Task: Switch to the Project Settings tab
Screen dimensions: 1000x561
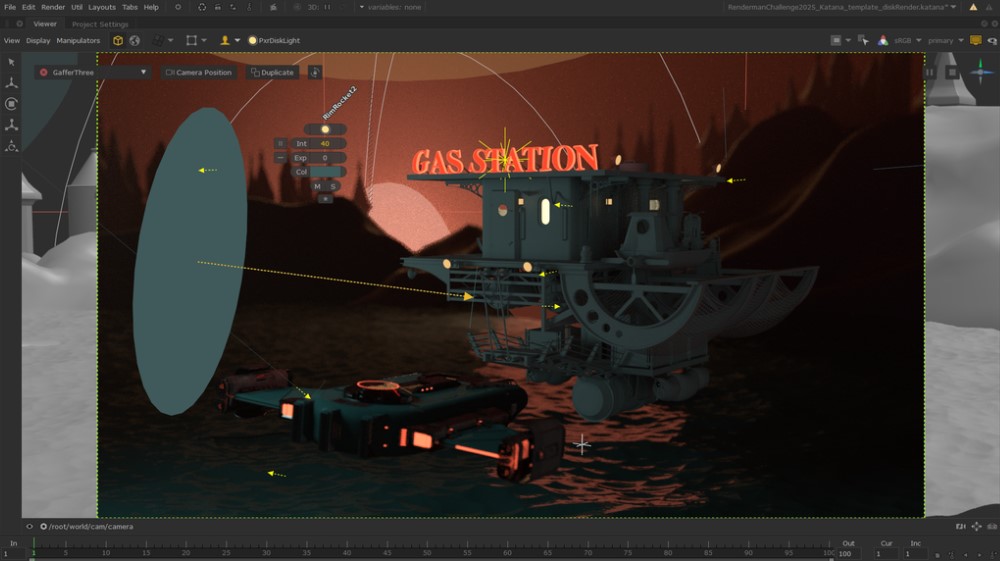Action: coord(100,24)
